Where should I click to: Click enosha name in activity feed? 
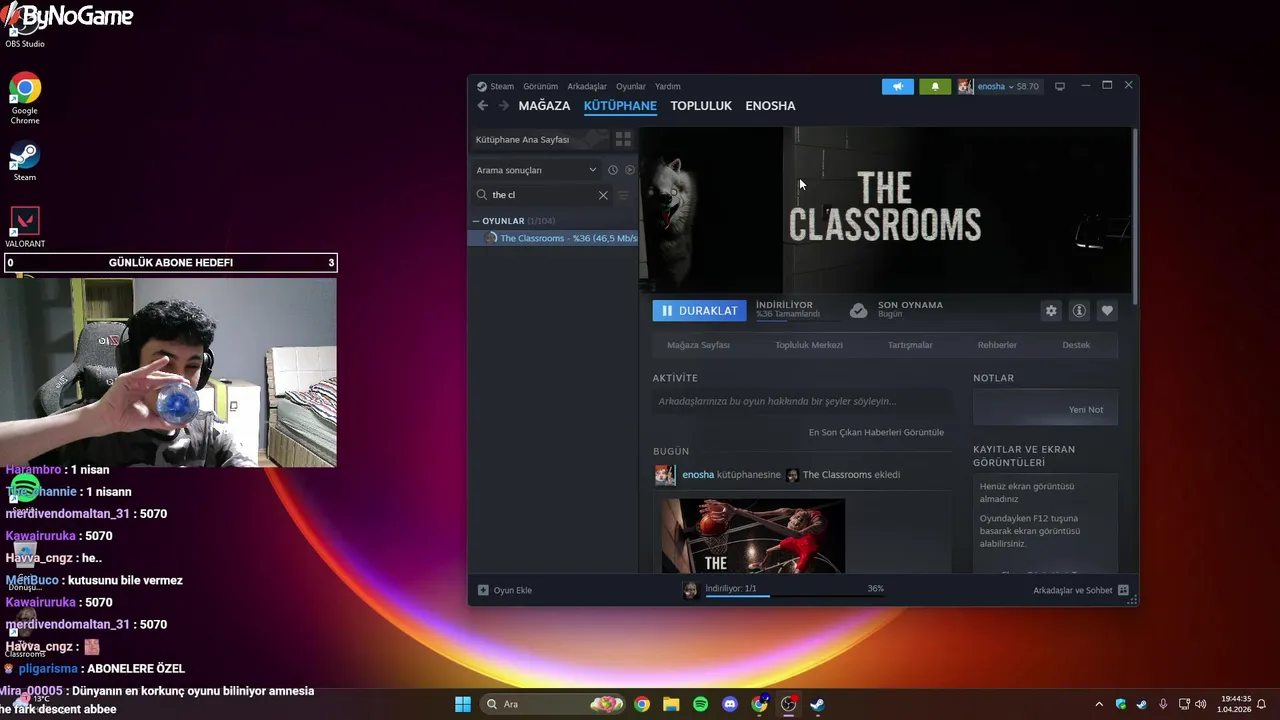(x=698, y=475)
